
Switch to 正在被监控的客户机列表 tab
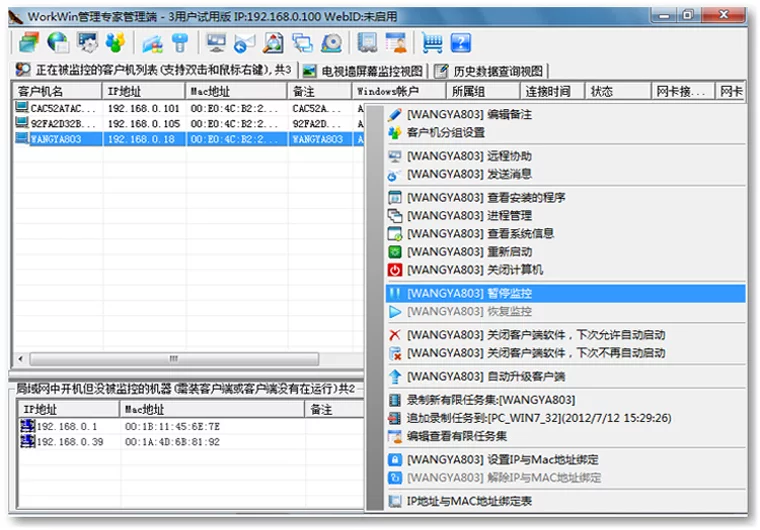154,70
